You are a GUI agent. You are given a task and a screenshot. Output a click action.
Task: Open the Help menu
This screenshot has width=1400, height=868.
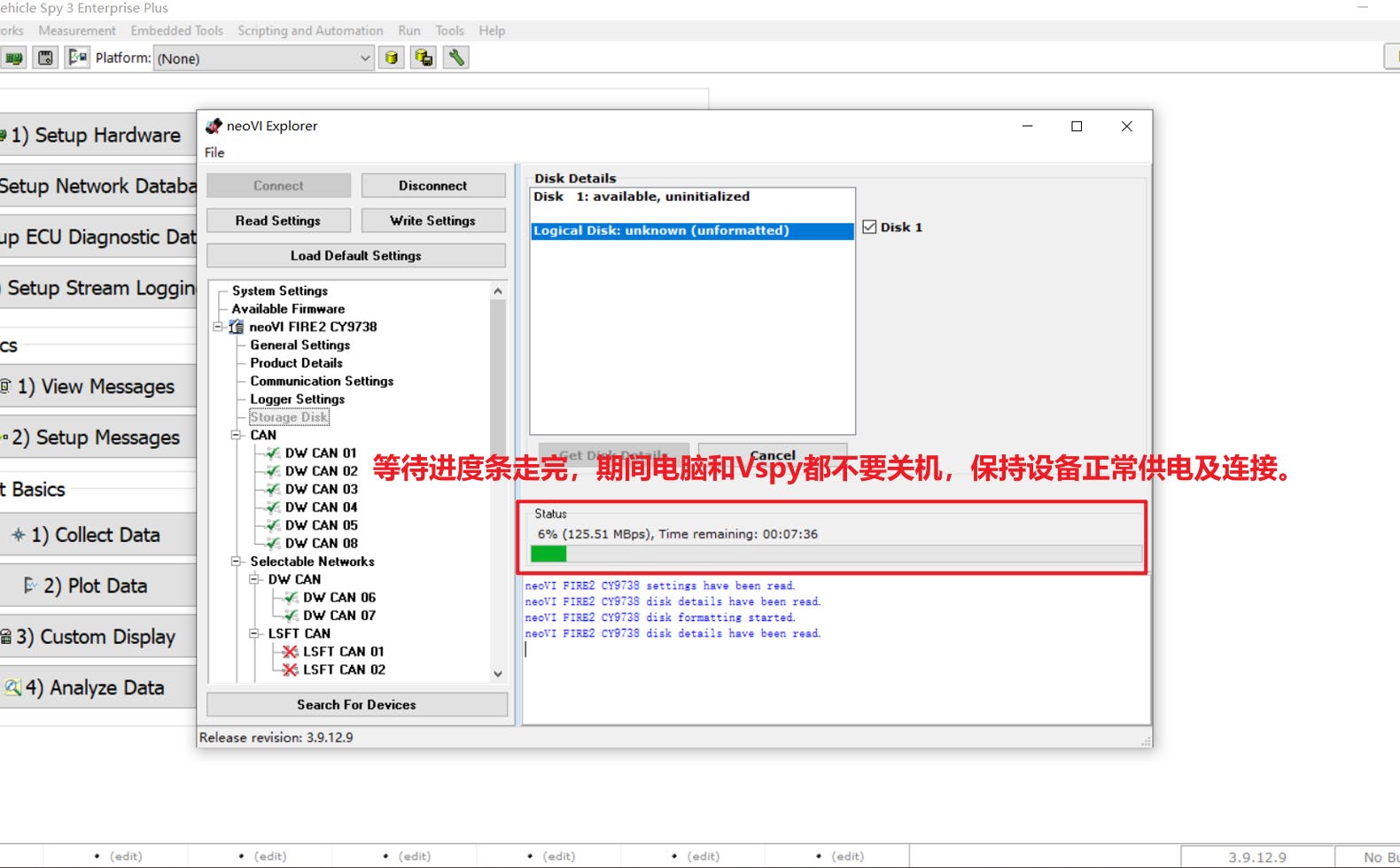click(x=492, y=30)
